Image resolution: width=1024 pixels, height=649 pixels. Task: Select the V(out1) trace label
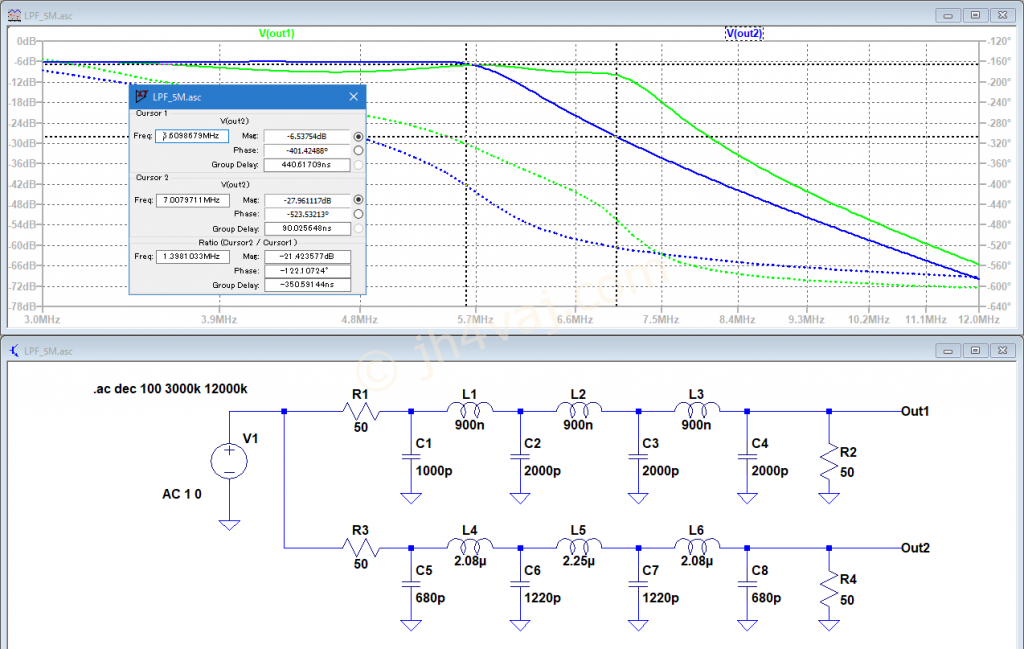(x=276, y=33)
